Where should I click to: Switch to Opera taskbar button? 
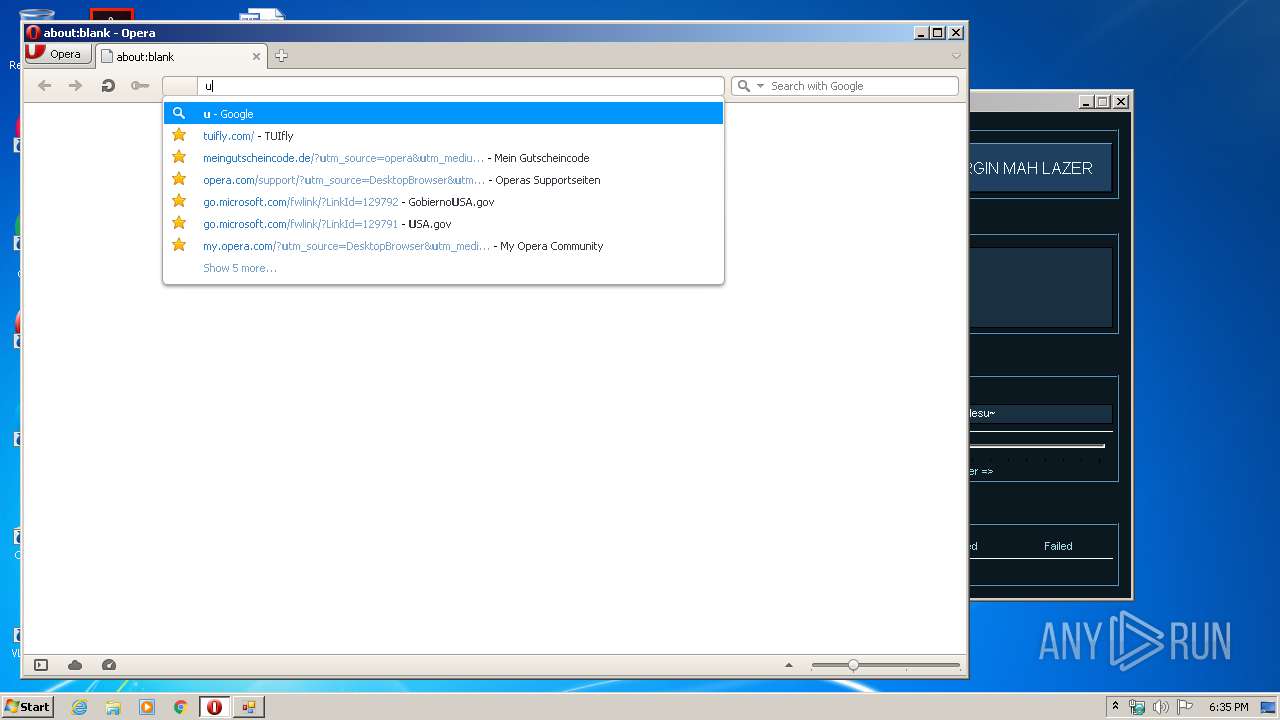click(x=214, y=707)
